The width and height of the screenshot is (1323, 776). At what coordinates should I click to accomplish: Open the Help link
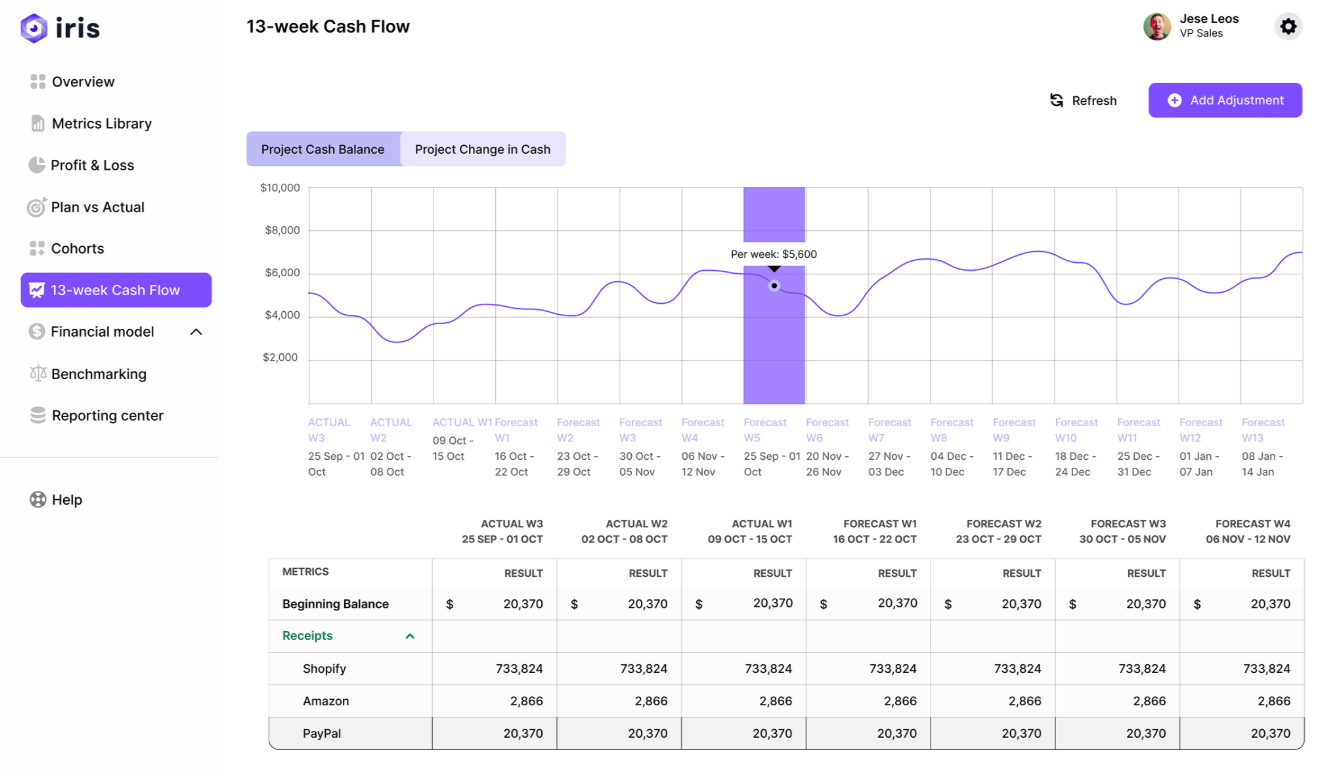[x=66, y=500]
